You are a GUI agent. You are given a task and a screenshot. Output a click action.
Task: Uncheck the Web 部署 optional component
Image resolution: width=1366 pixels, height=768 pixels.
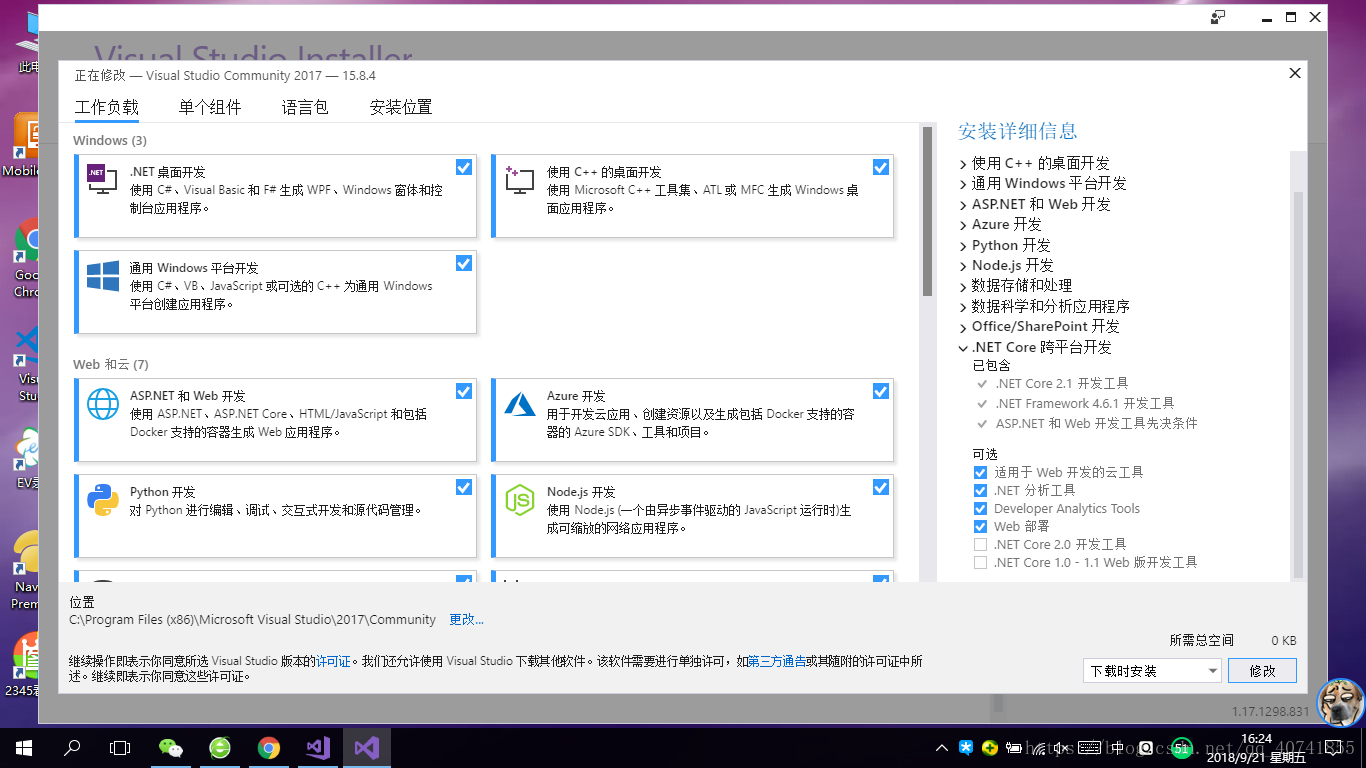click(980, 526)
